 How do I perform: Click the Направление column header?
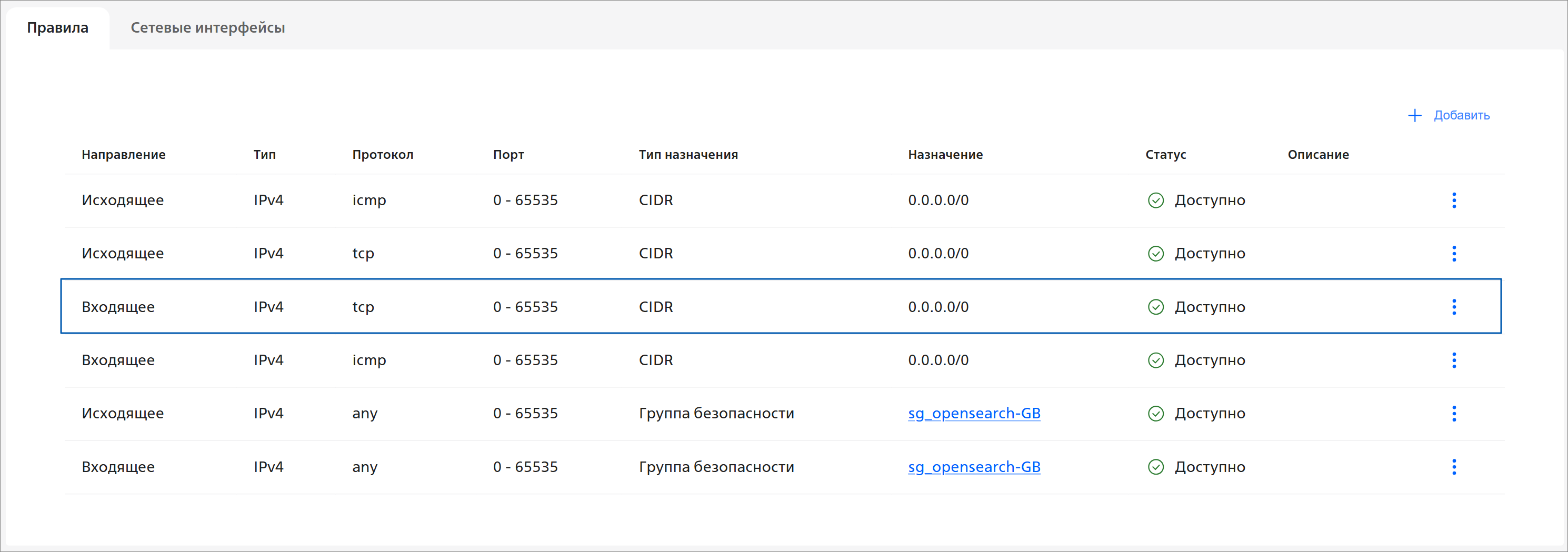[x=124, y=155]
